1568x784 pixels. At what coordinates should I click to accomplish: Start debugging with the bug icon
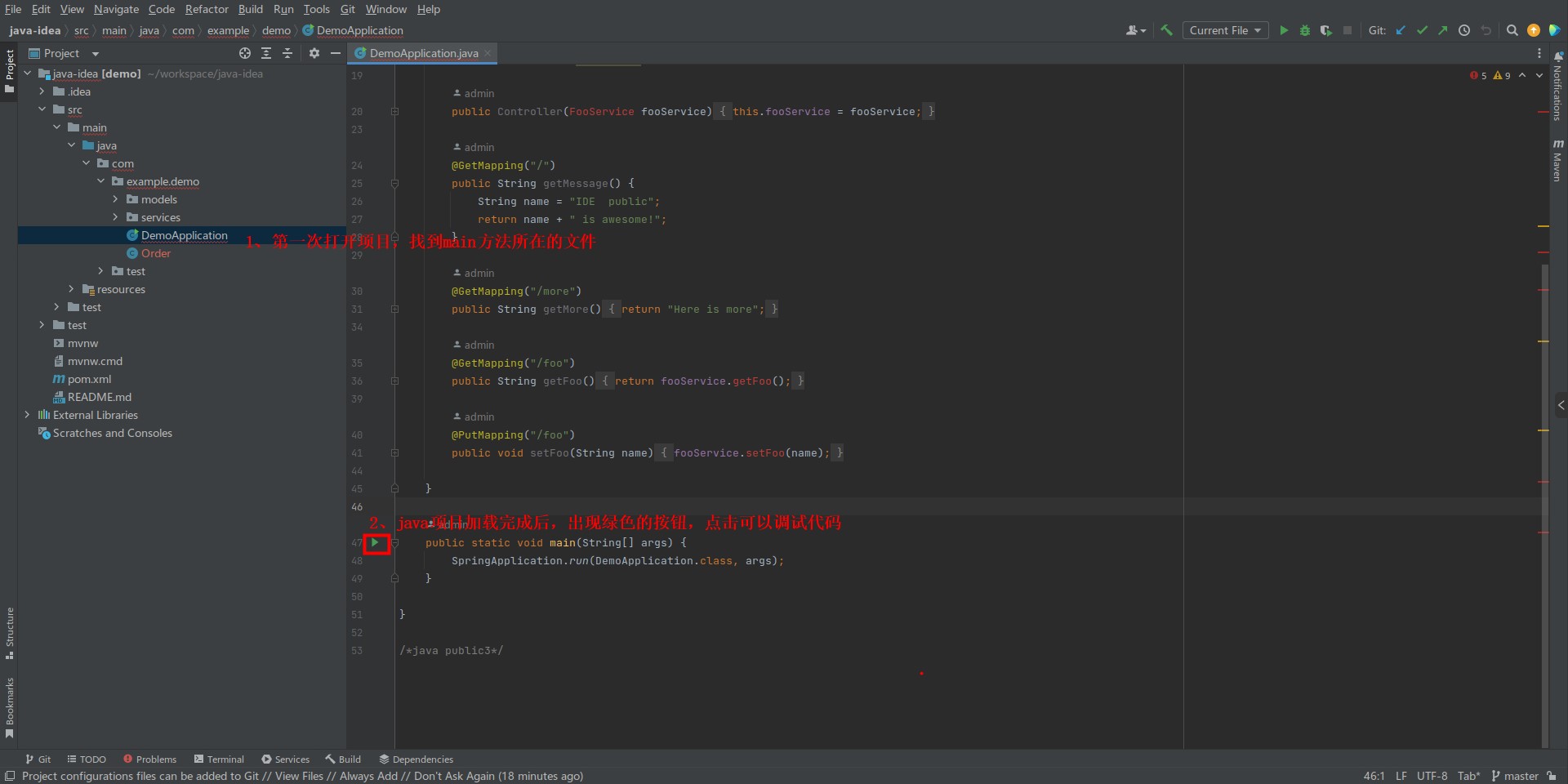[1305, 30]
